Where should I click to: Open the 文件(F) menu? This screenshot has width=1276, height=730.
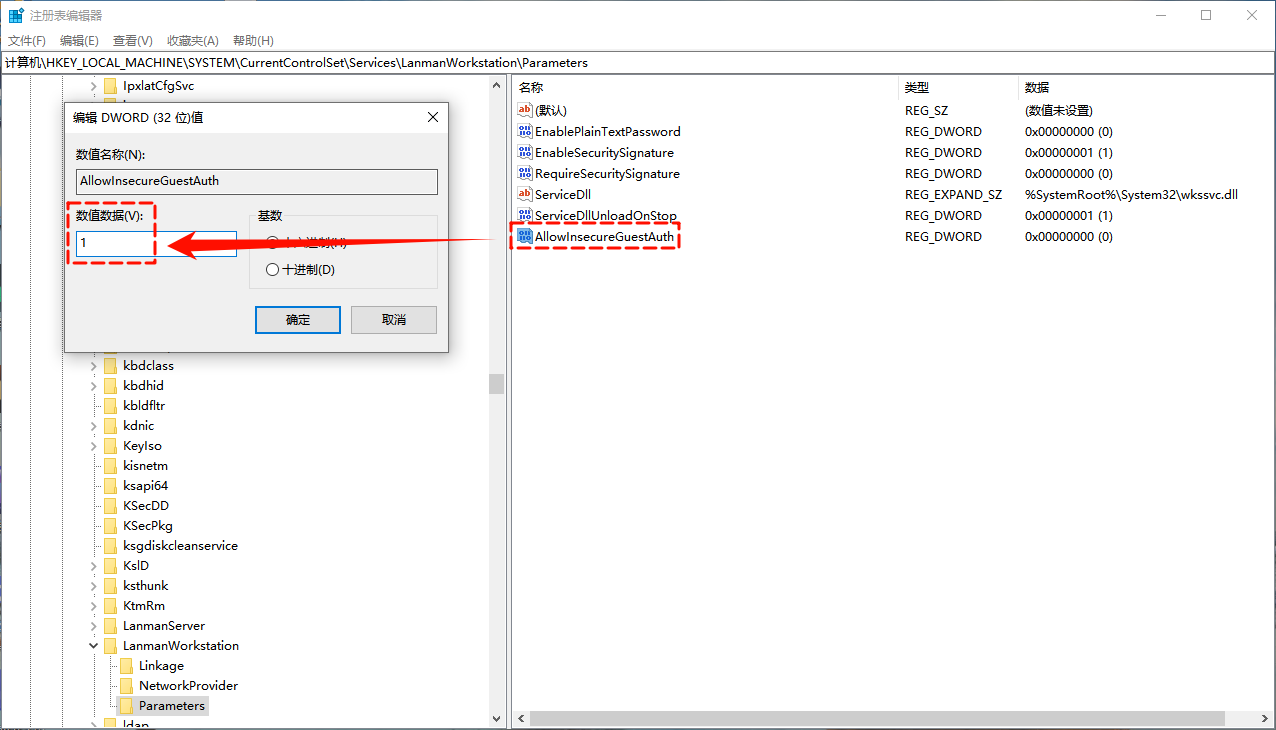27,41
